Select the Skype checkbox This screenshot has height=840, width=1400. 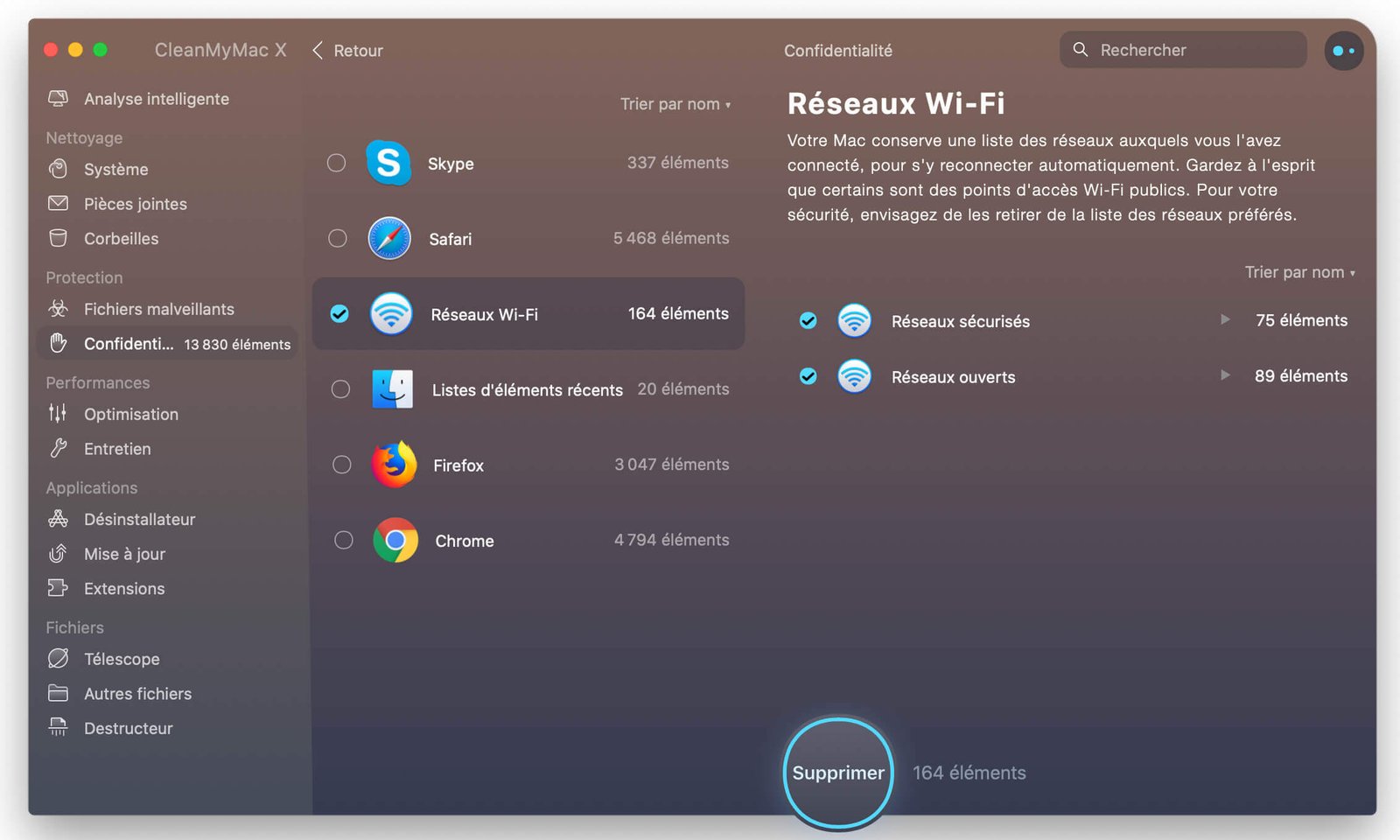(336, 163)
